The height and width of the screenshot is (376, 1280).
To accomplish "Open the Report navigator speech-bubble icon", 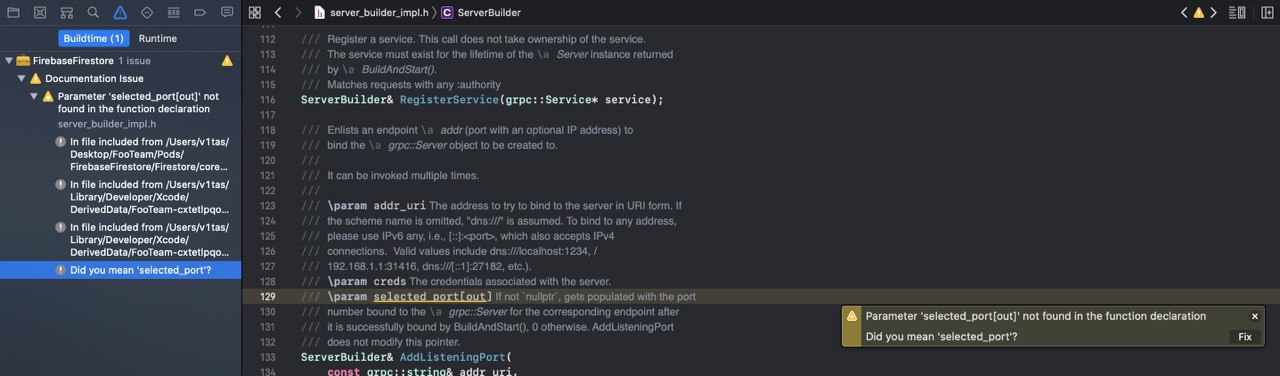I will pyautogui.click(x=227, y=13).
